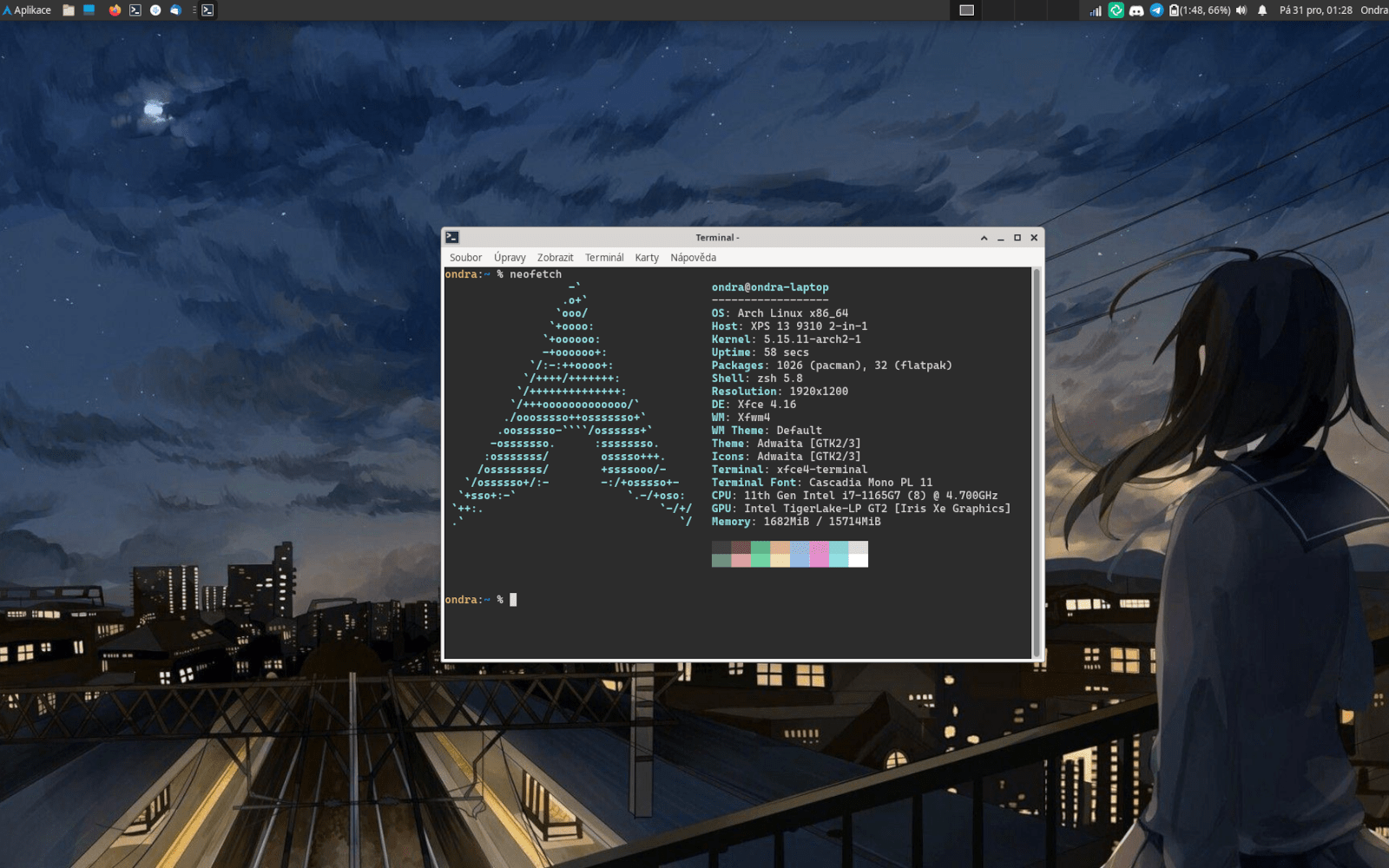Expand the Aplikace applications menu
The image size is (1389, 868).
tap(27, 10)
